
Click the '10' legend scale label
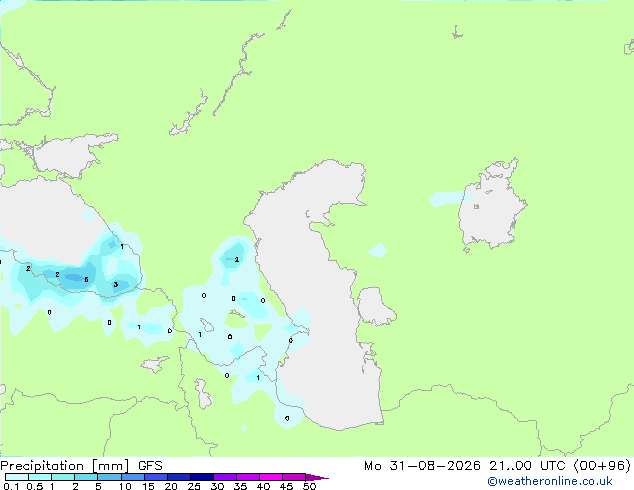pos(125,486)
